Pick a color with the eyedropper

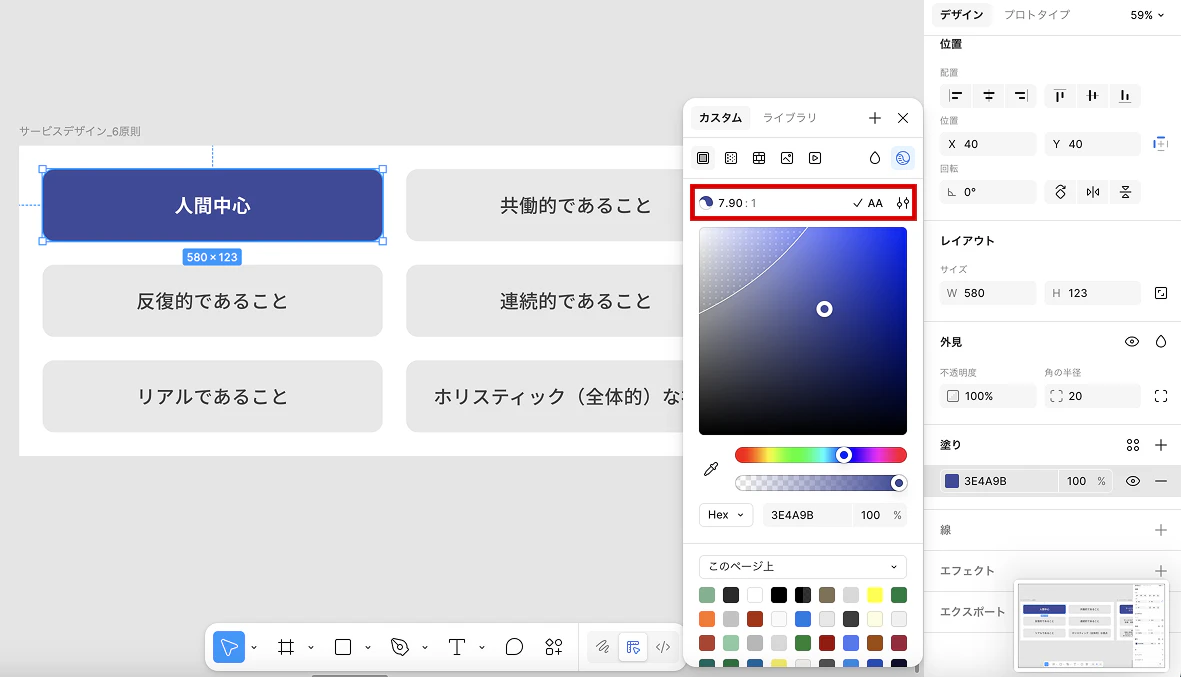coord(710,469)
